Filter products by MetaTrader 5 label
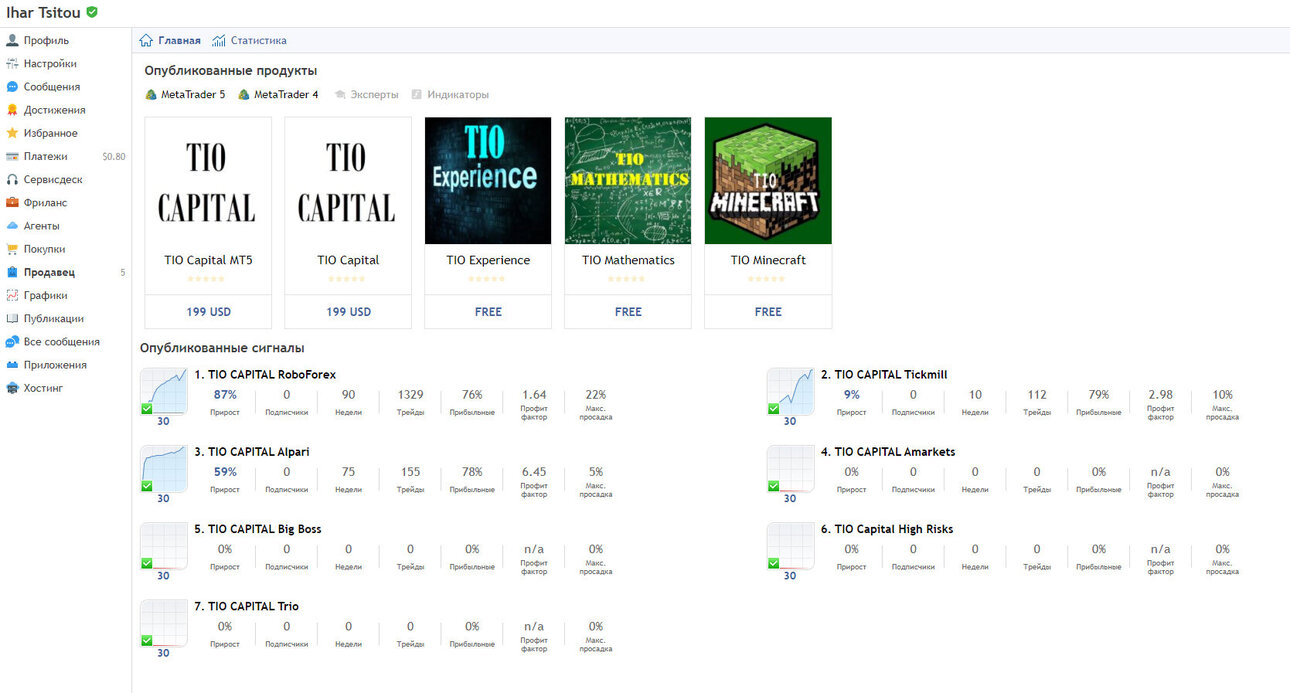The height and width of the screenshot is (693, 1290). tap(193, 95)
